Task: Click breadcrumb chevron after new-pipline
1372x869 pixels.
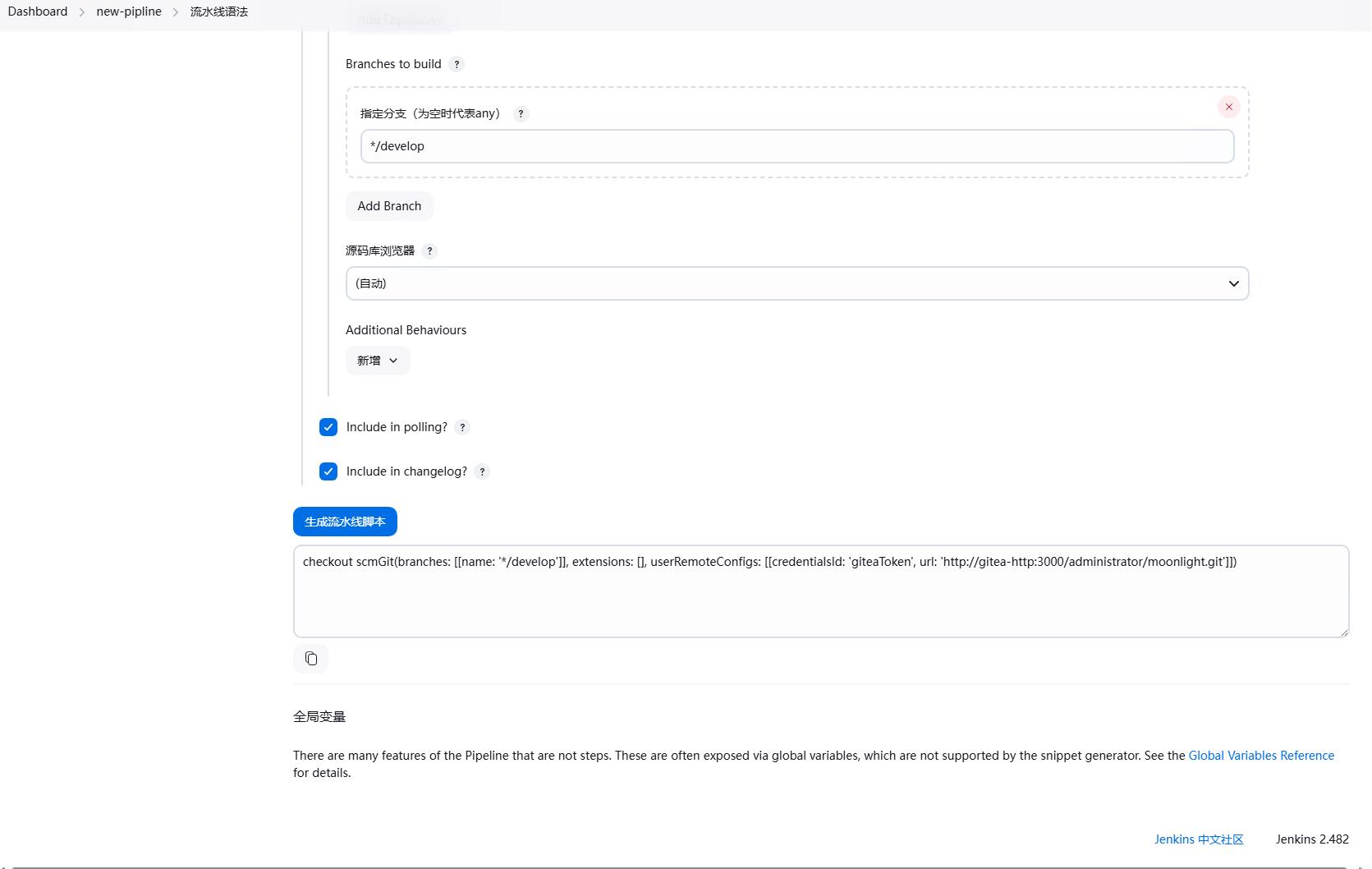Action: pos(176,12)
